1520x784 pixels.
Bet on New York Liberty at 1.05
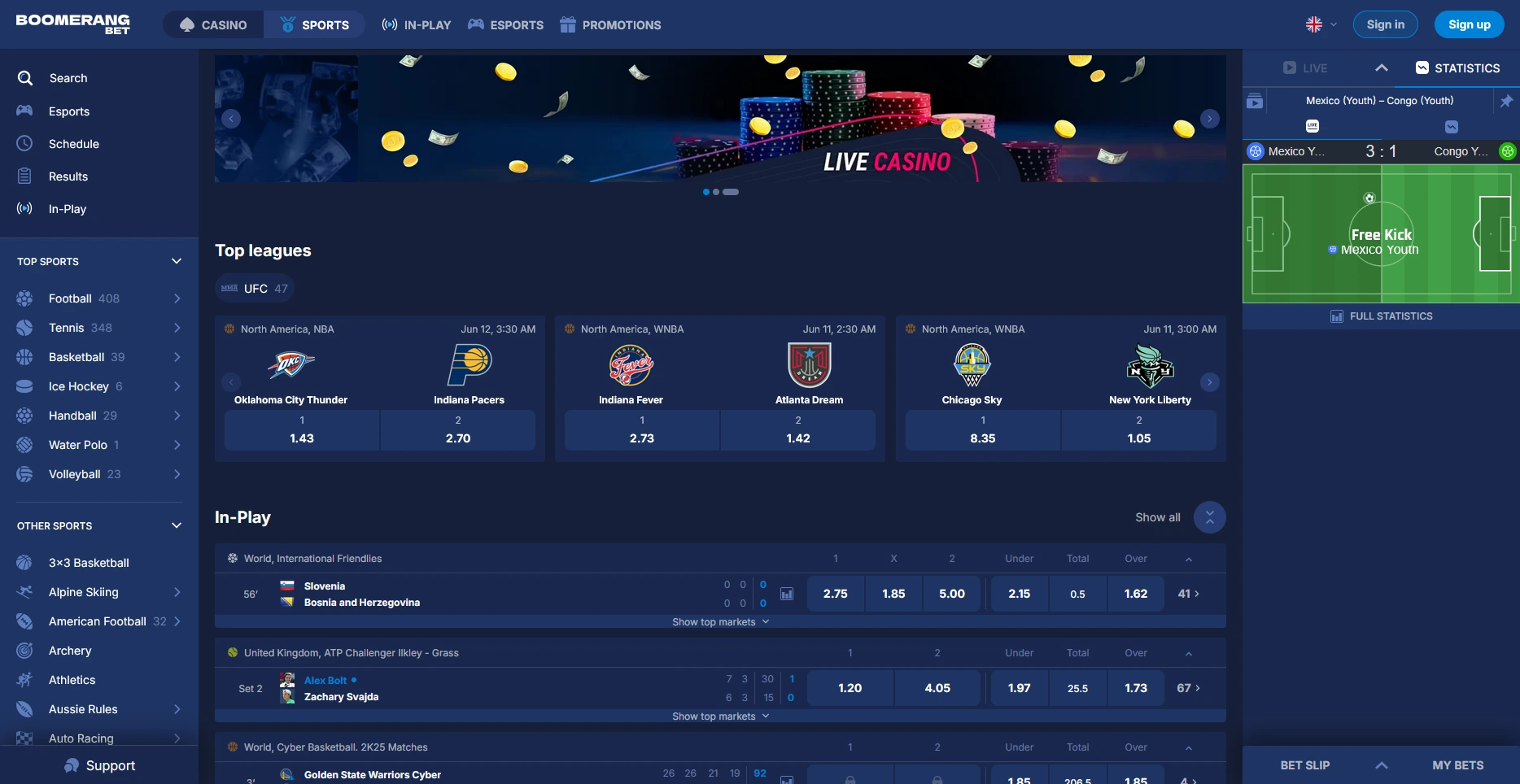pyautogui.click(x=1138, y=430)
